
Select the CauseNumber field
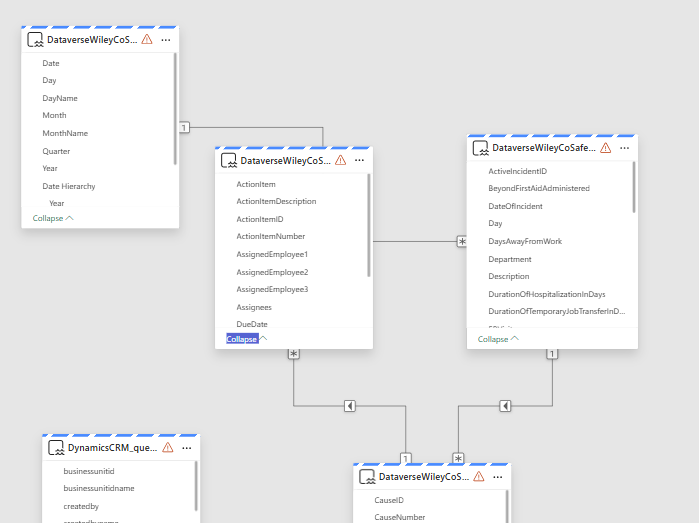click(x=400, y=517)
